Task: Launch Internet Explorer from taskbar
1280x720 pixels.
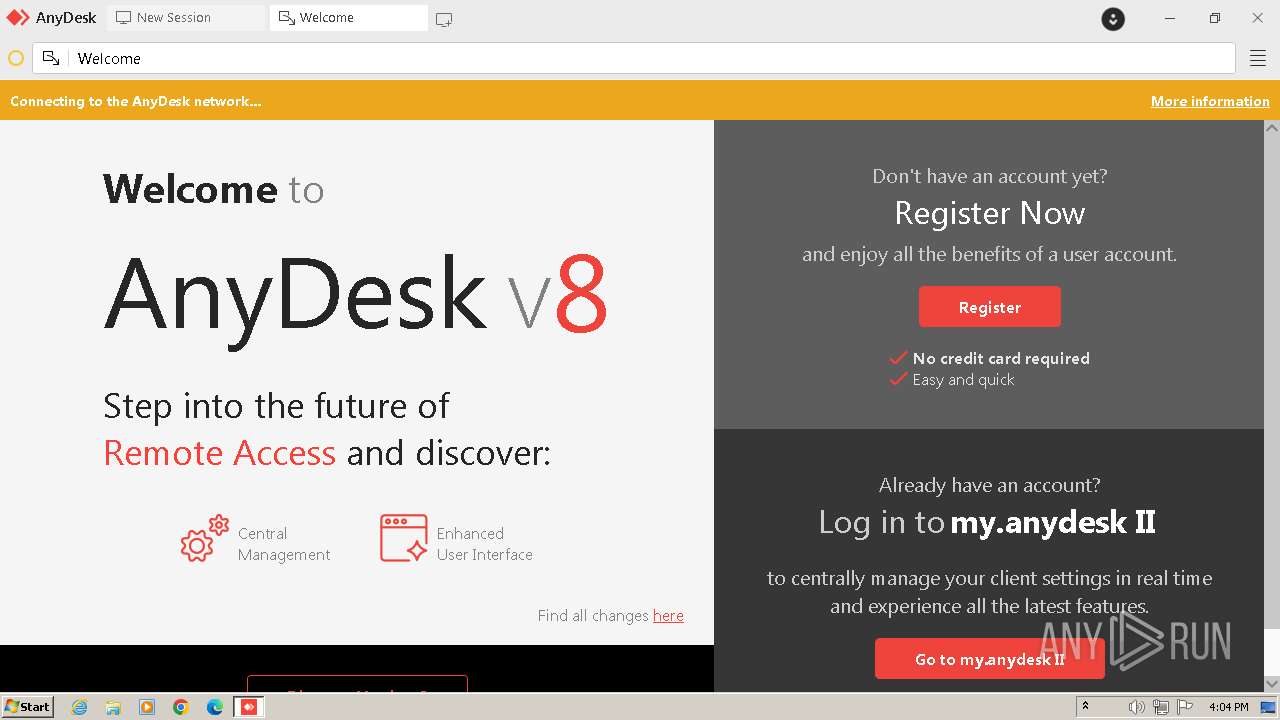Action: [x=80, y=707]
